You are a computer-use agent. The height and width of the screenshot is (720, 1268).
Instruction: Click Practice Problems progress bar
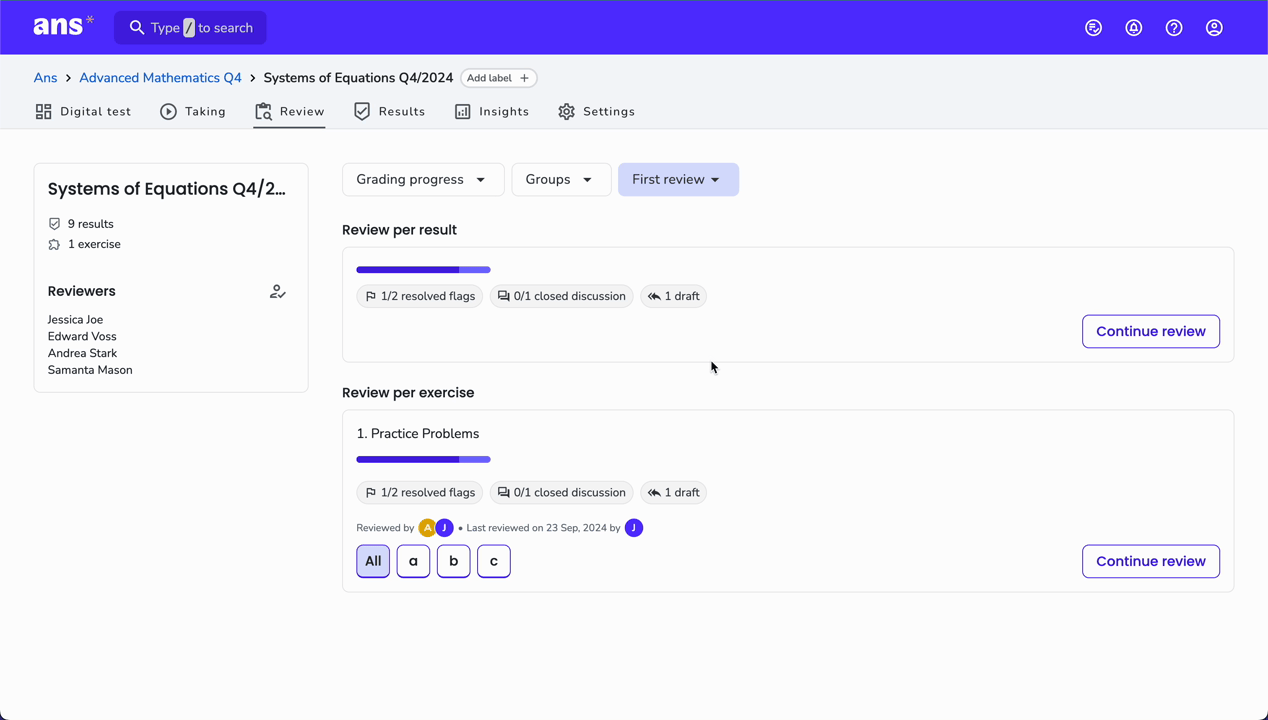coord(423,460)
